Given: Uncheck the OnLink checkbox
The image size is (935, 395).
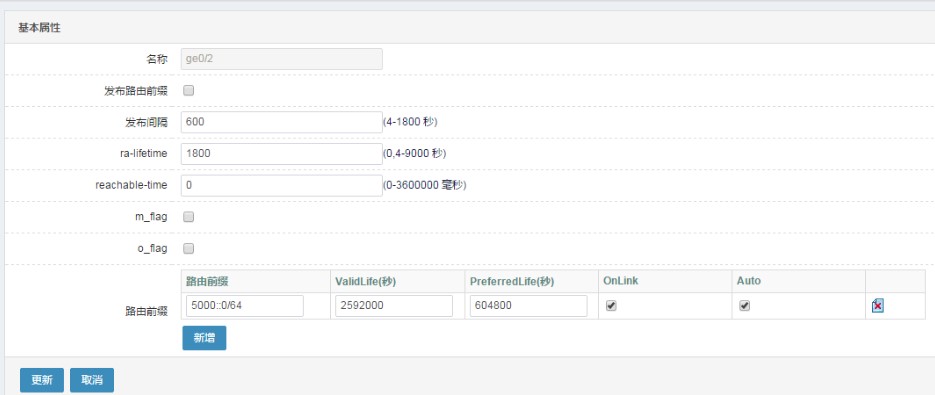Looking at the screenshot, I should [x=611, y=305].
